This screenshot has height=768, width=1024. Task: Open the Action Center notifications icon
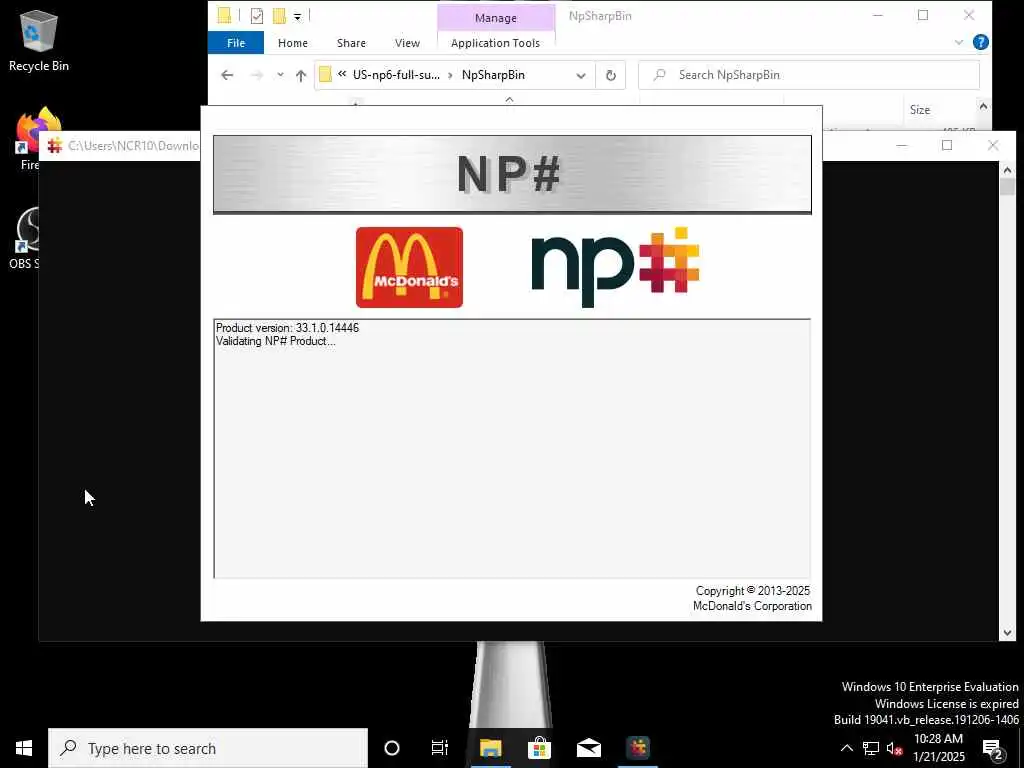[993, 748]
